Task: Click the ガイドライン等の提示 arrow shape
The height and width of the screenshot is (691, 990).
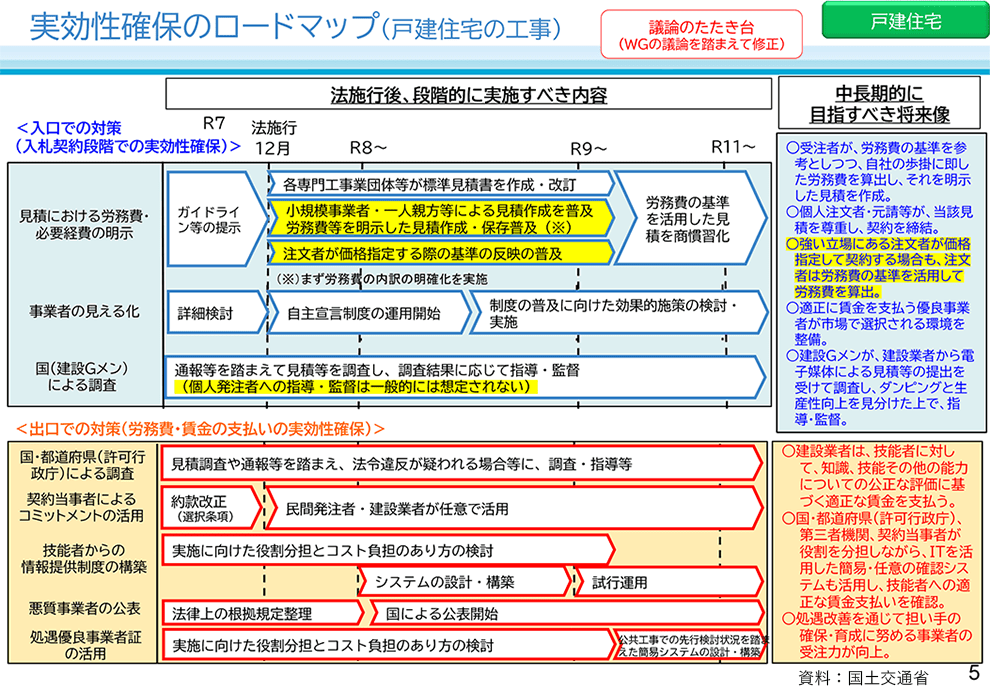Action: coord(209,220)
